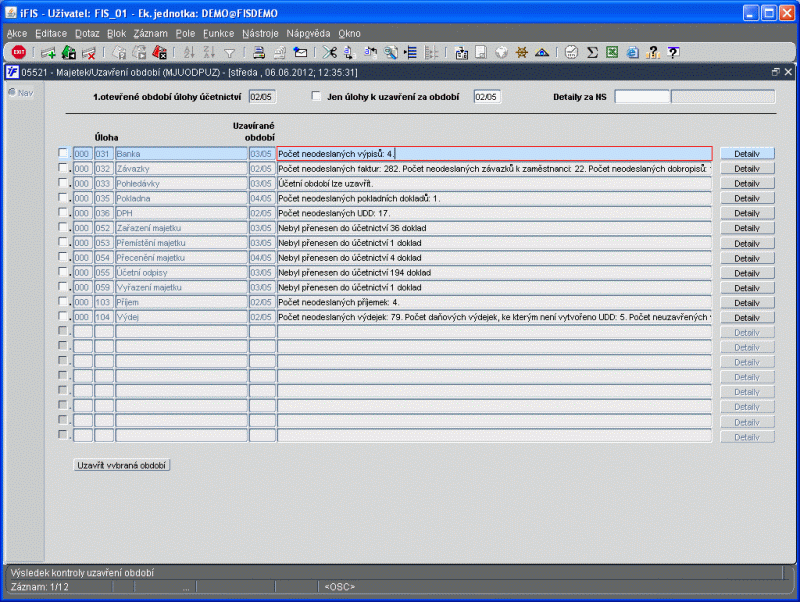Click the first 'Detaily za NS' input field
Viewport: 800px width, 602px height.
[642, 96]
